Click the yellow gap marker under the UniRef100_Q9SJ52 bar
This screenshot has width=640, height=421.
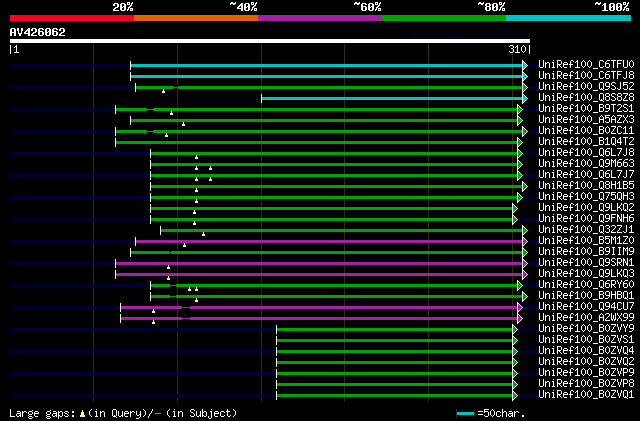[163, 91]
